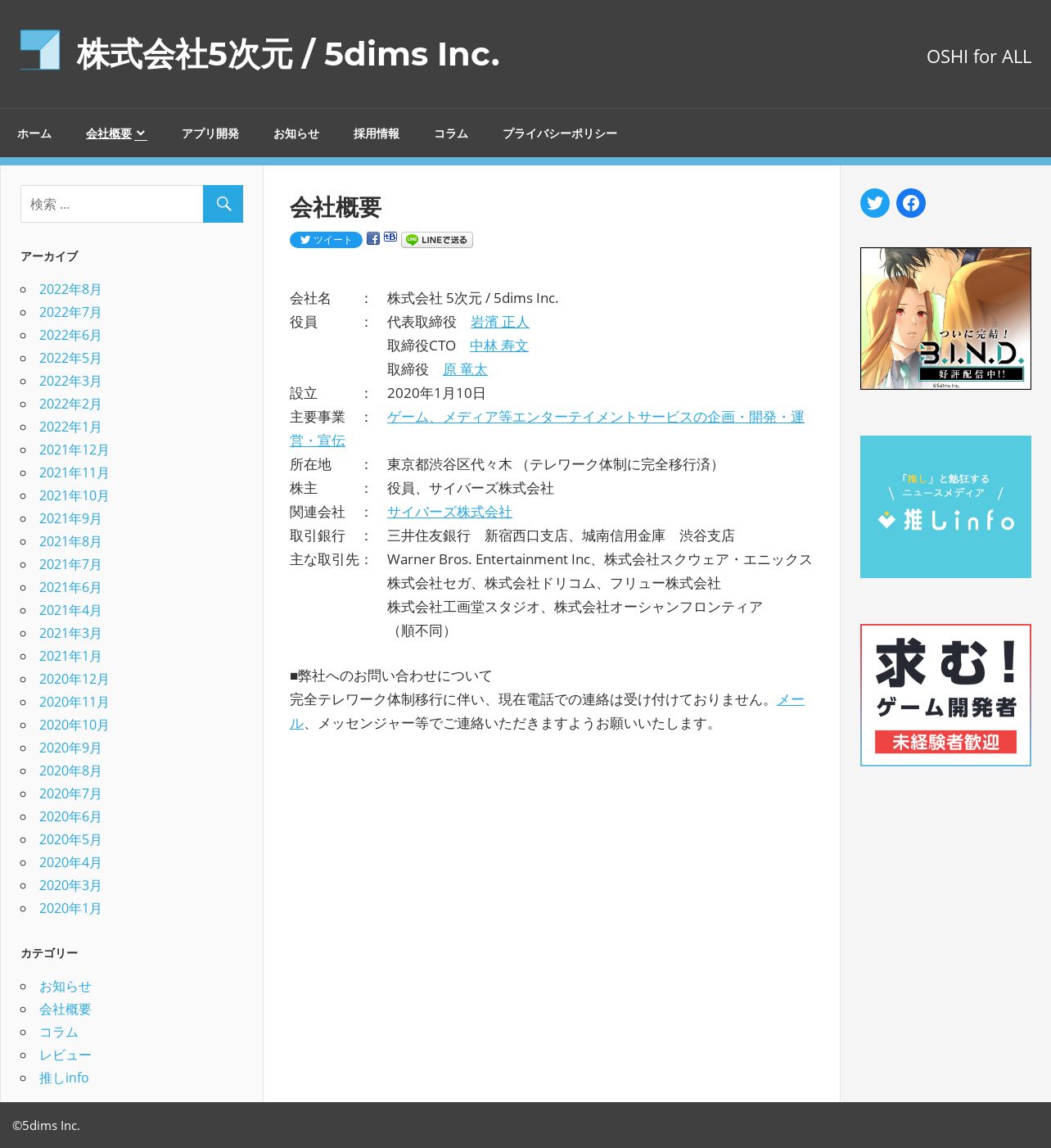Open 岩濱 正人 profile link
Image resolution: width=1051 pixels, height=1148 pixels.
point(500,322)
